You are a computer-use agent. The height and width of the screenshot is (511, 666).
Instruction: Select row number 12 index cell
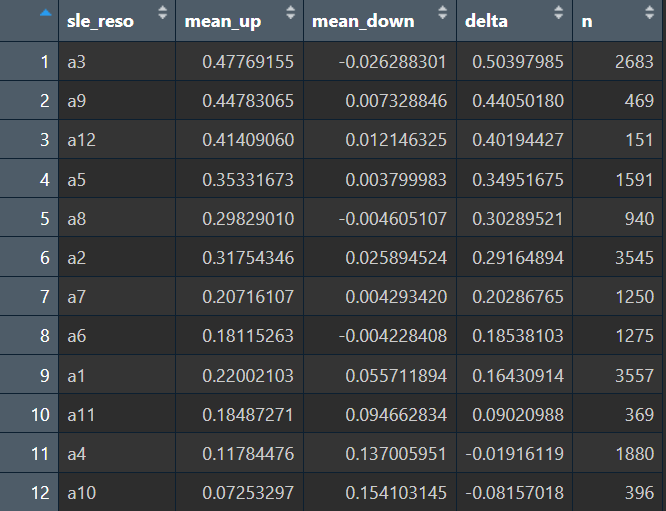[x=29, y=492]
